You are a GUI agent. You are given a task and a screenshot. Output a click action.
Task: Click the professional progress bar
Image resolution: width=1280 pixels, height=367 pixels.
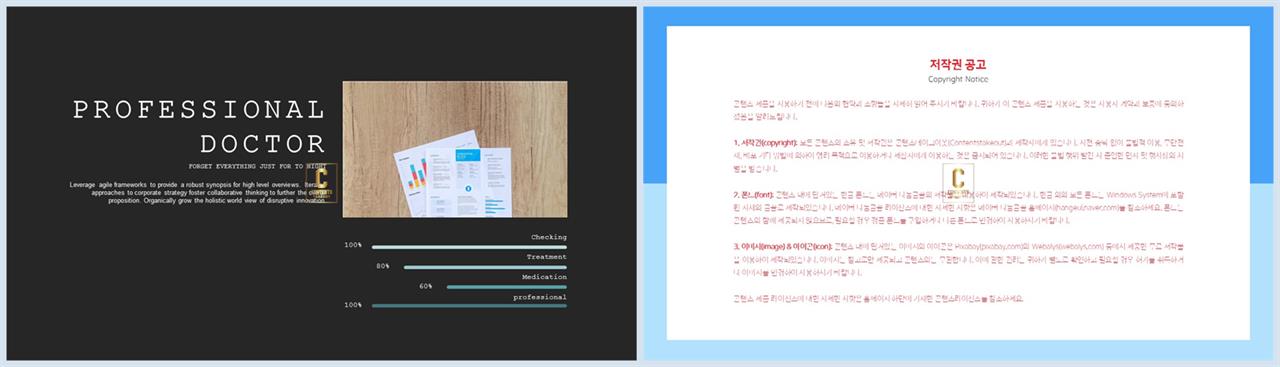coord(469,306)
